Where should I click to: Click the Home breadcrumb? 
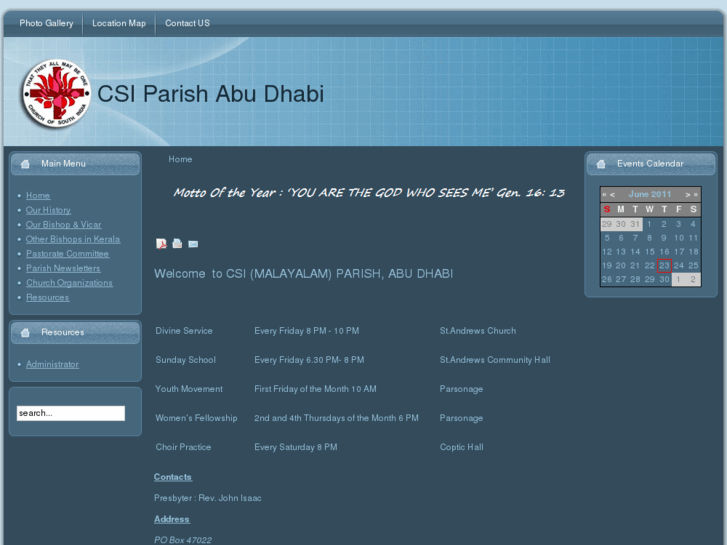[180, 159]
